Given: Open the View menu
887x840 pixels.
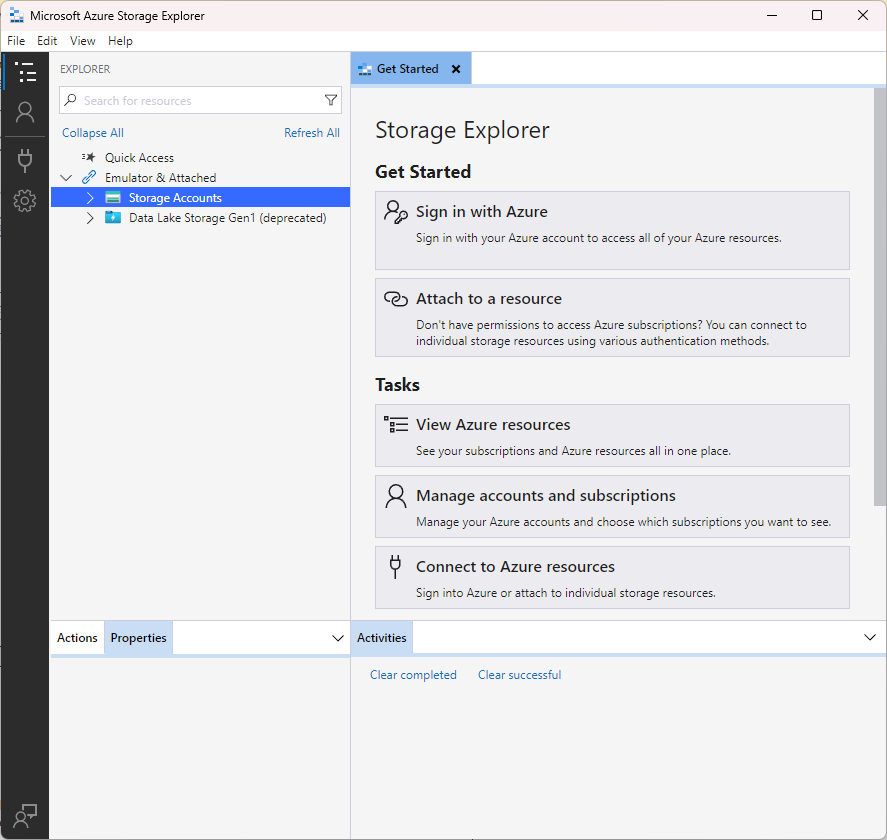Looking at the screenshot, I should pos(83,41).
